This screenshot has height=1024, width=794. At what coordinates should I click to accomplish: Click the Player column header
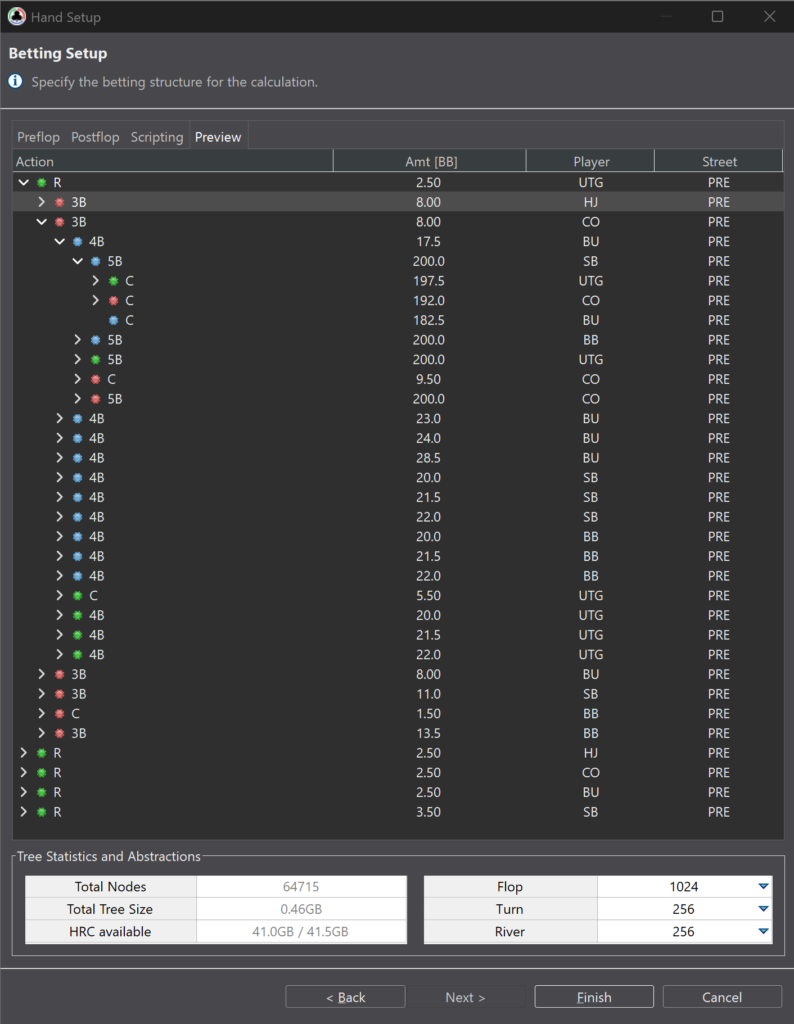(590, 161)
